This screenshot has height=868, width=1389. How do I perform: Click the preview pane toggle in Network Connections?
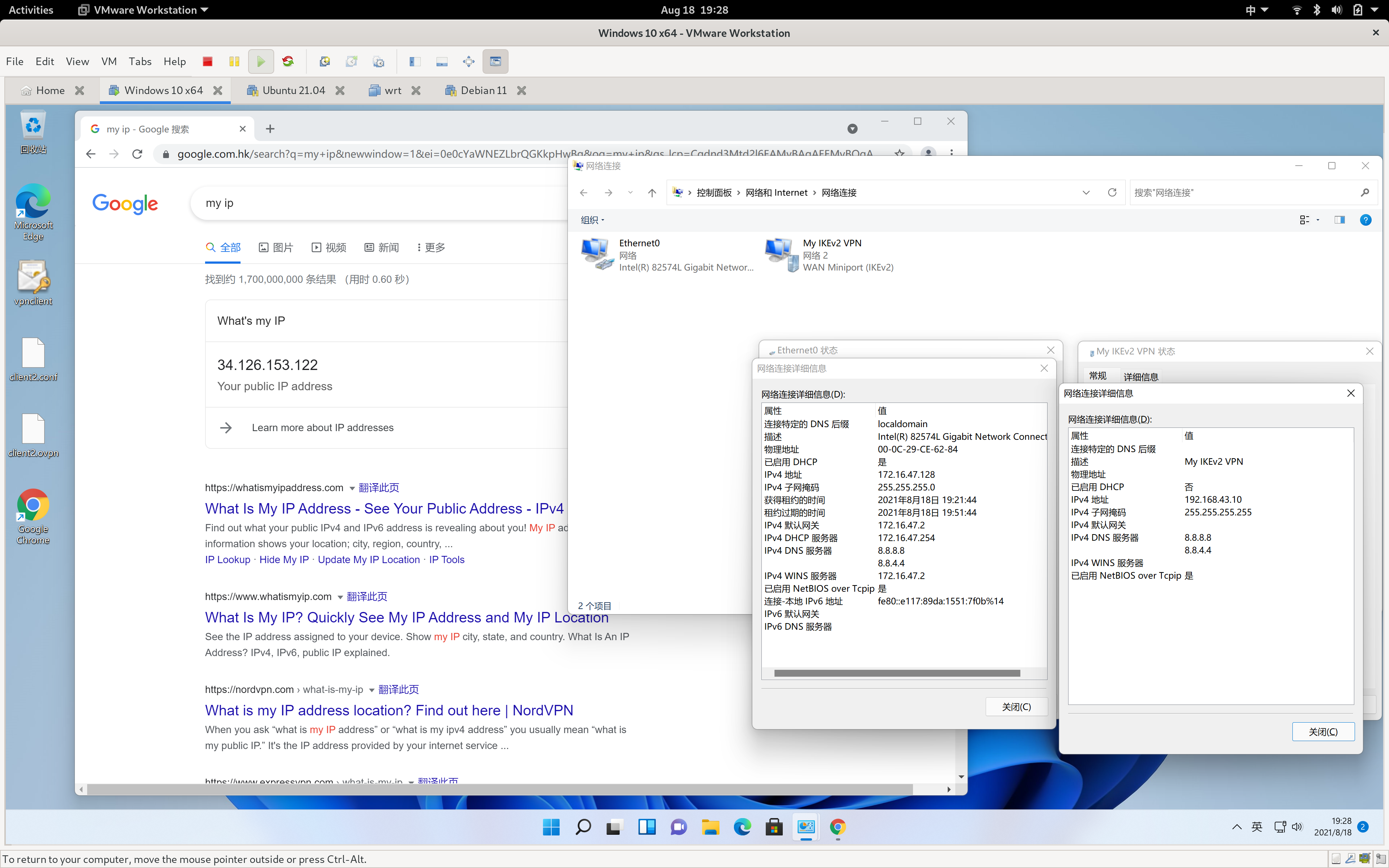pos(1340,220)
